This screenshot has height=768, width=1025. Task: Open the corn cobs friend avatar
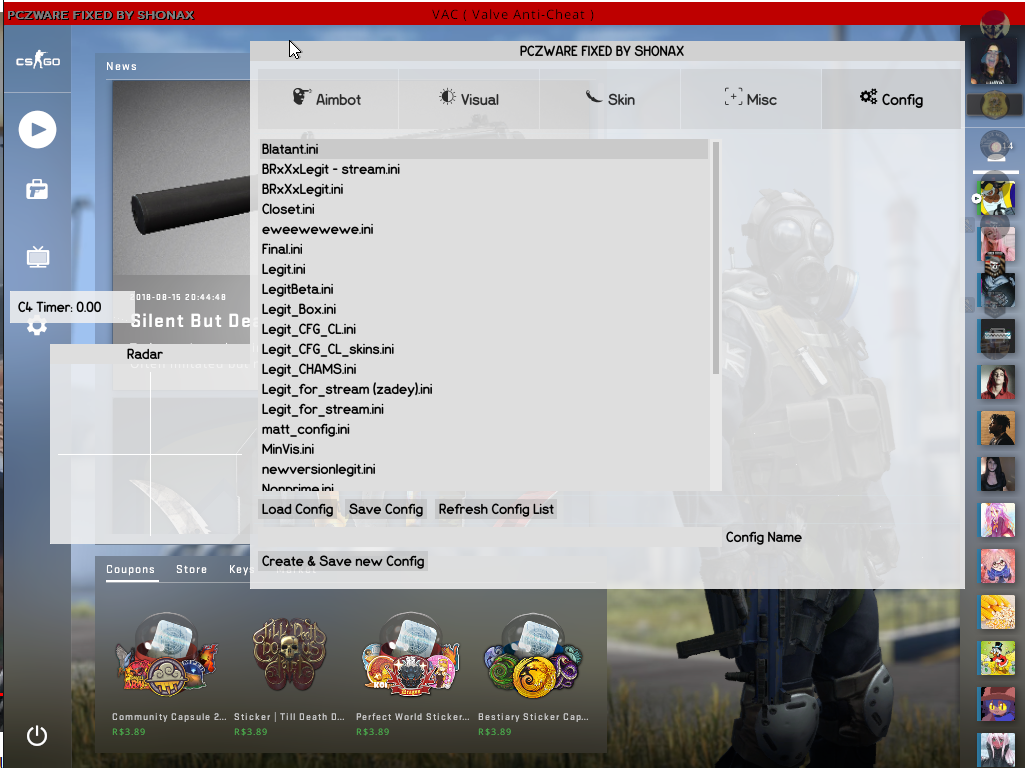pos(997,612)
